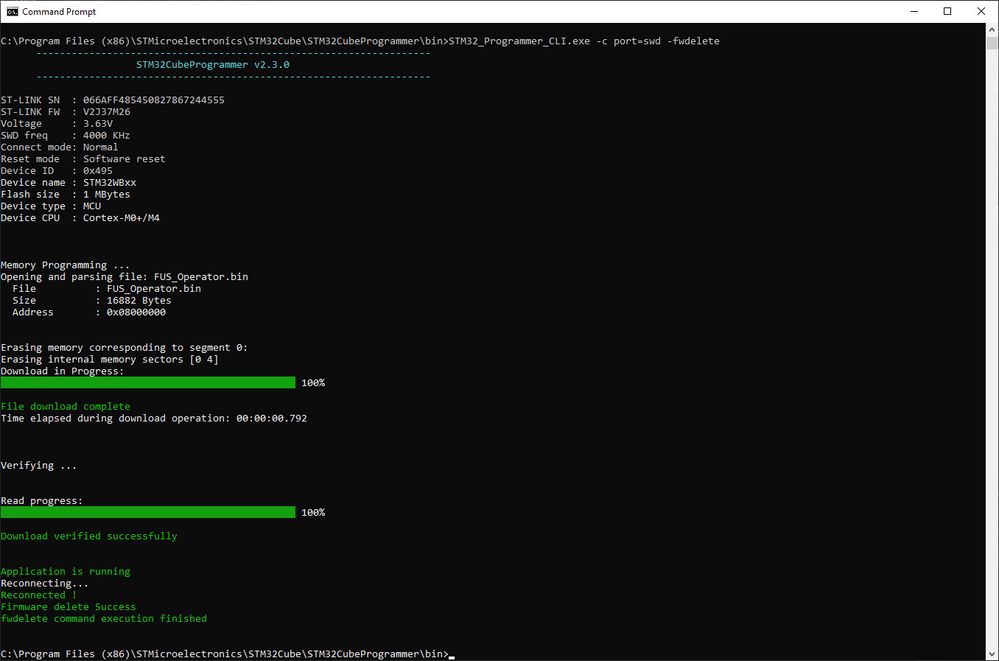The image size is (999, 661).
Task: Select the Application is running message
Action: click(66, 572)
